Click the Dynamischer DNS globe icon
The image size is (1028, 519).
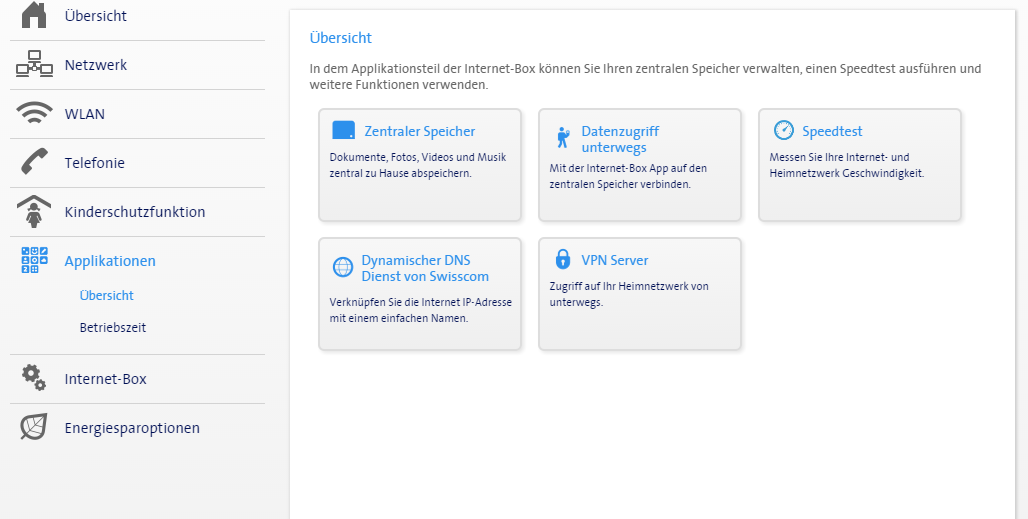pos(343,267)
